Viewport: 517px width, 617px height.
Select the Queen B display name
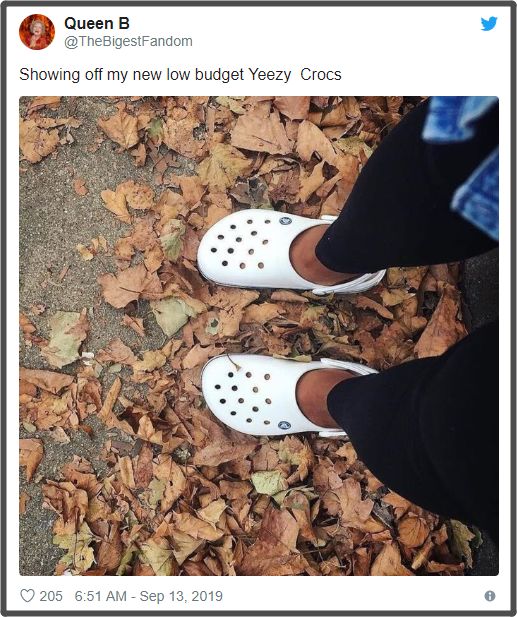97,24
